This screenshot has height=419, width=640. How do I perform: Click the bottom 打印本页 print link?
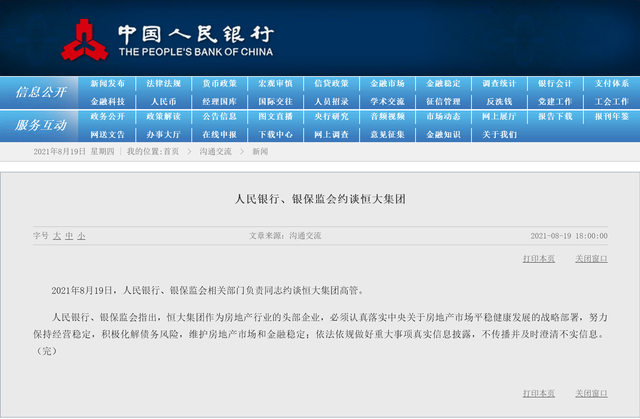[538, 393]
